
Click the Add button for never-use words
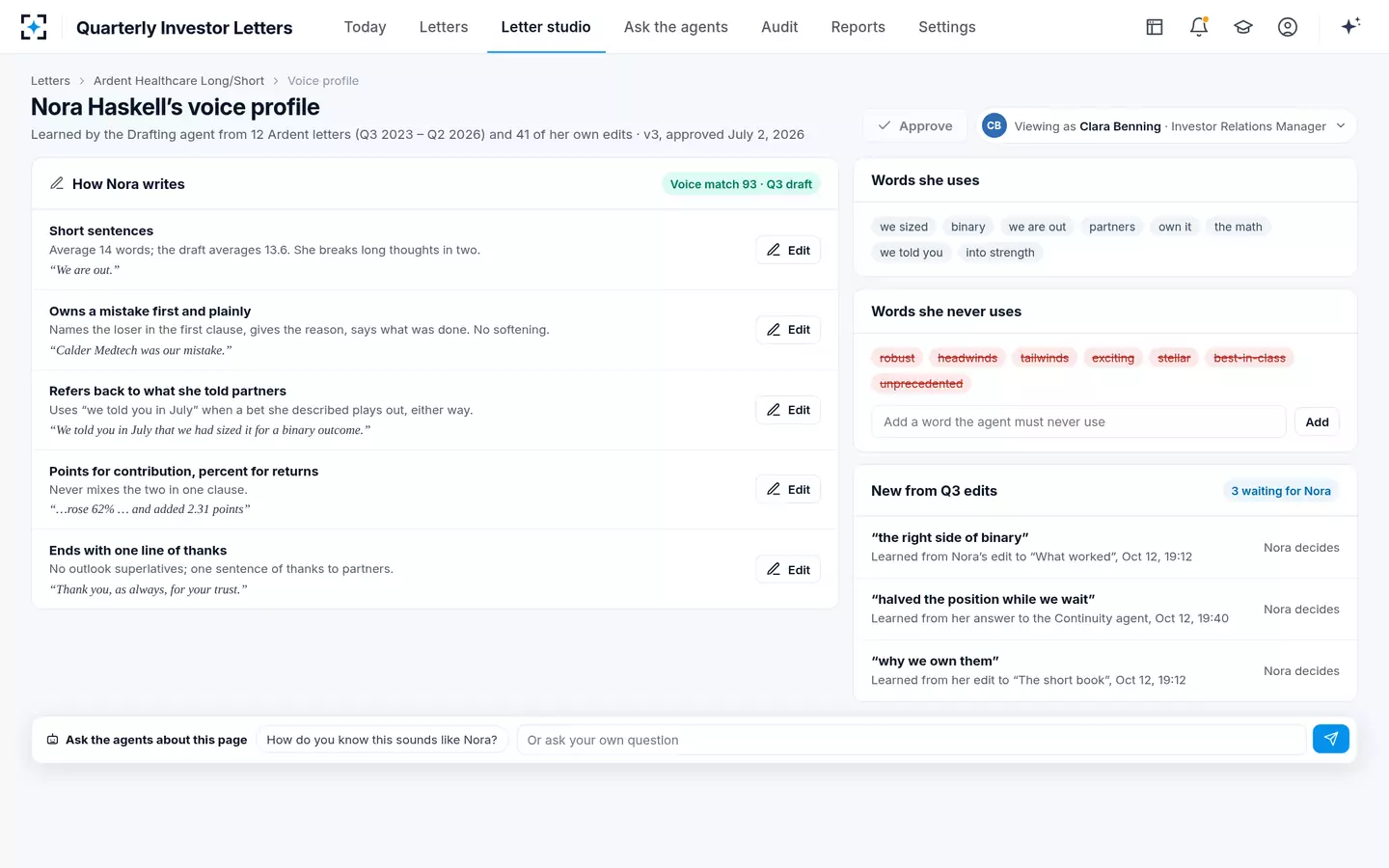tap(1317, 422)
